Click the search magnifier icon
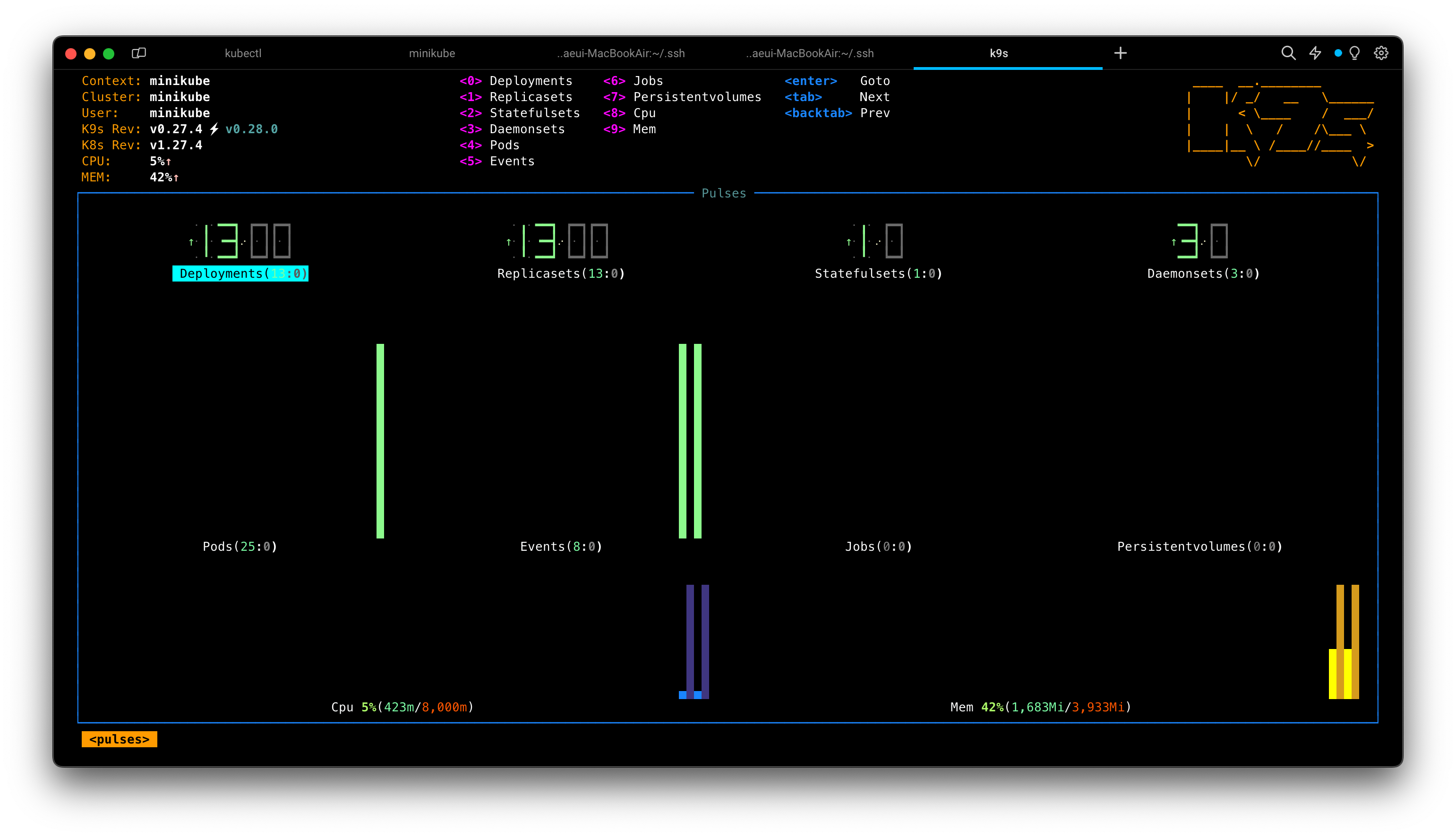 click(1288, 53)
